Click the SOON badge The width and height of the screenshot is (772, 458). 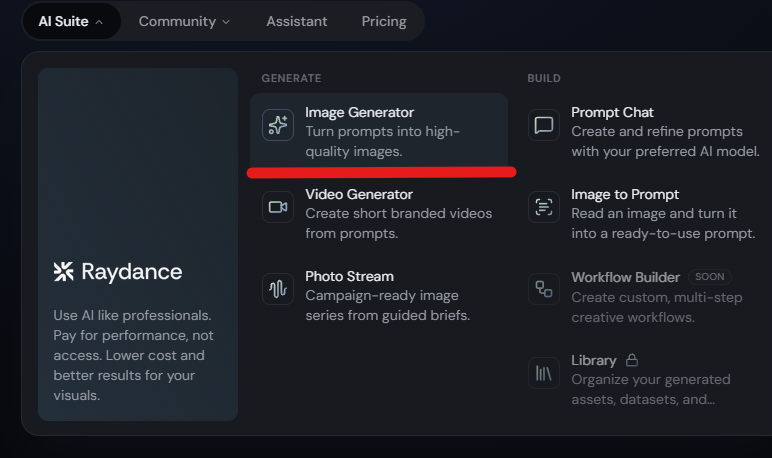709,277
